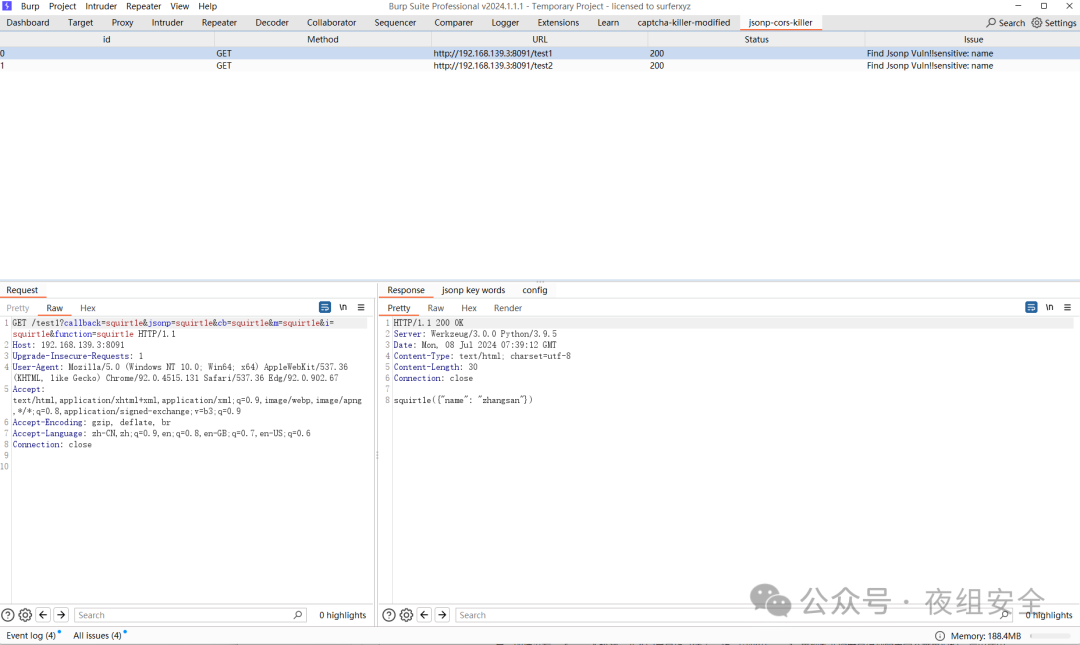Switch to the Target tab
Screen dimensions: 1080x645
[x=81, y=23]
